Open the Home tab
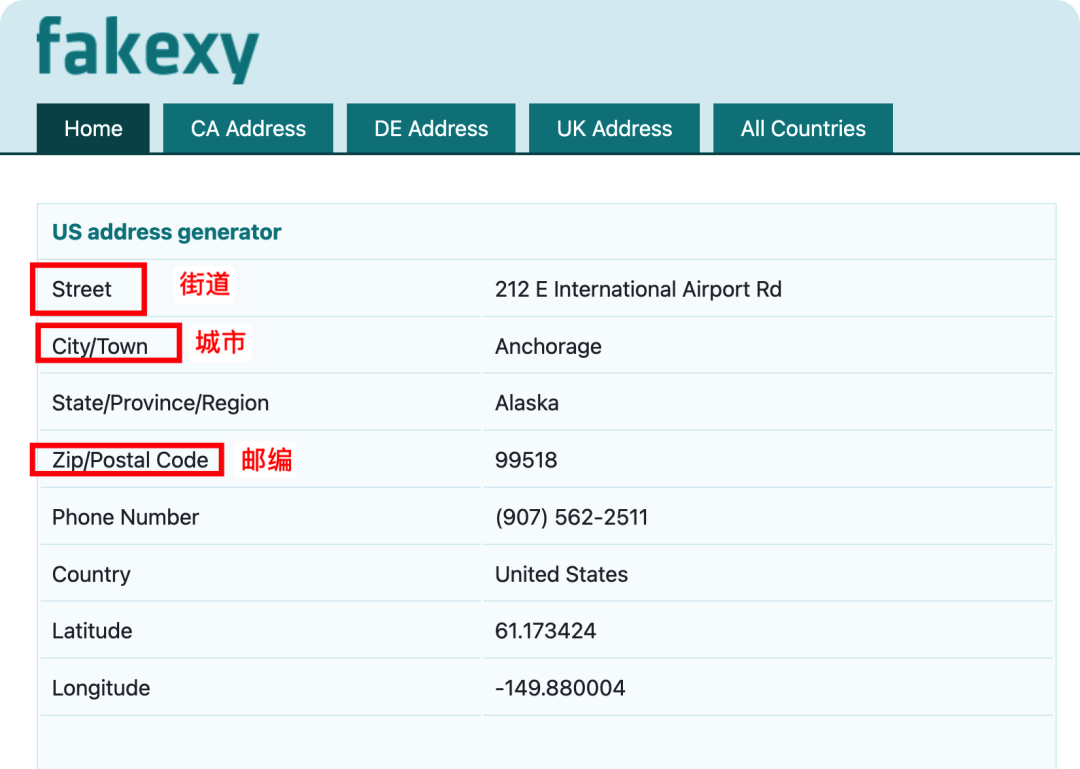The height and width of the screenshot is (769, 1080). coord(93,128)
